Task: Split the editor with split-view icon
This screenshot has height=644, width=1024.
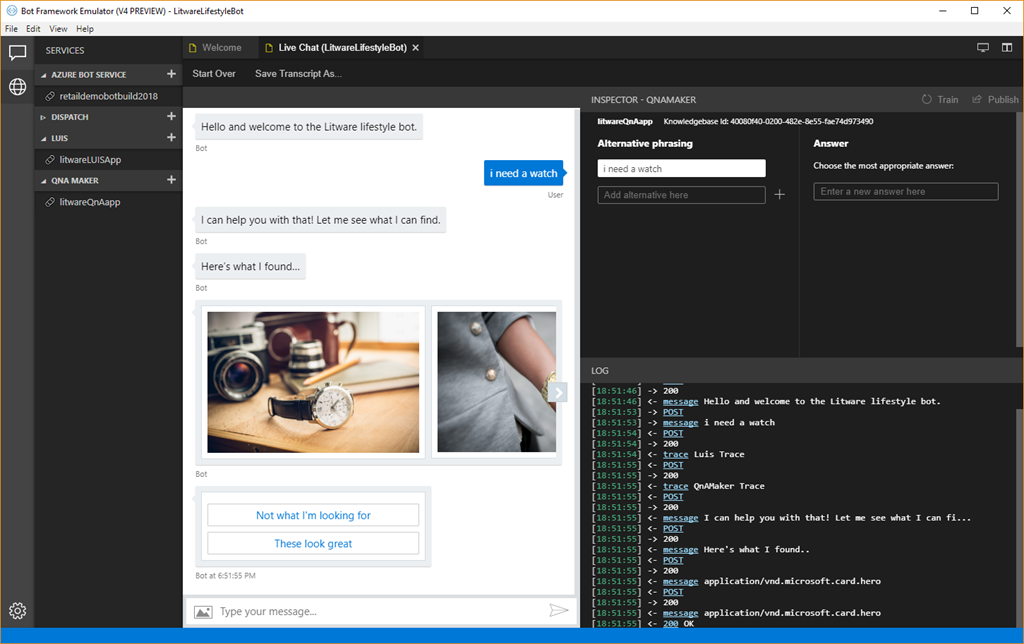Action: tap(1007, 47)
